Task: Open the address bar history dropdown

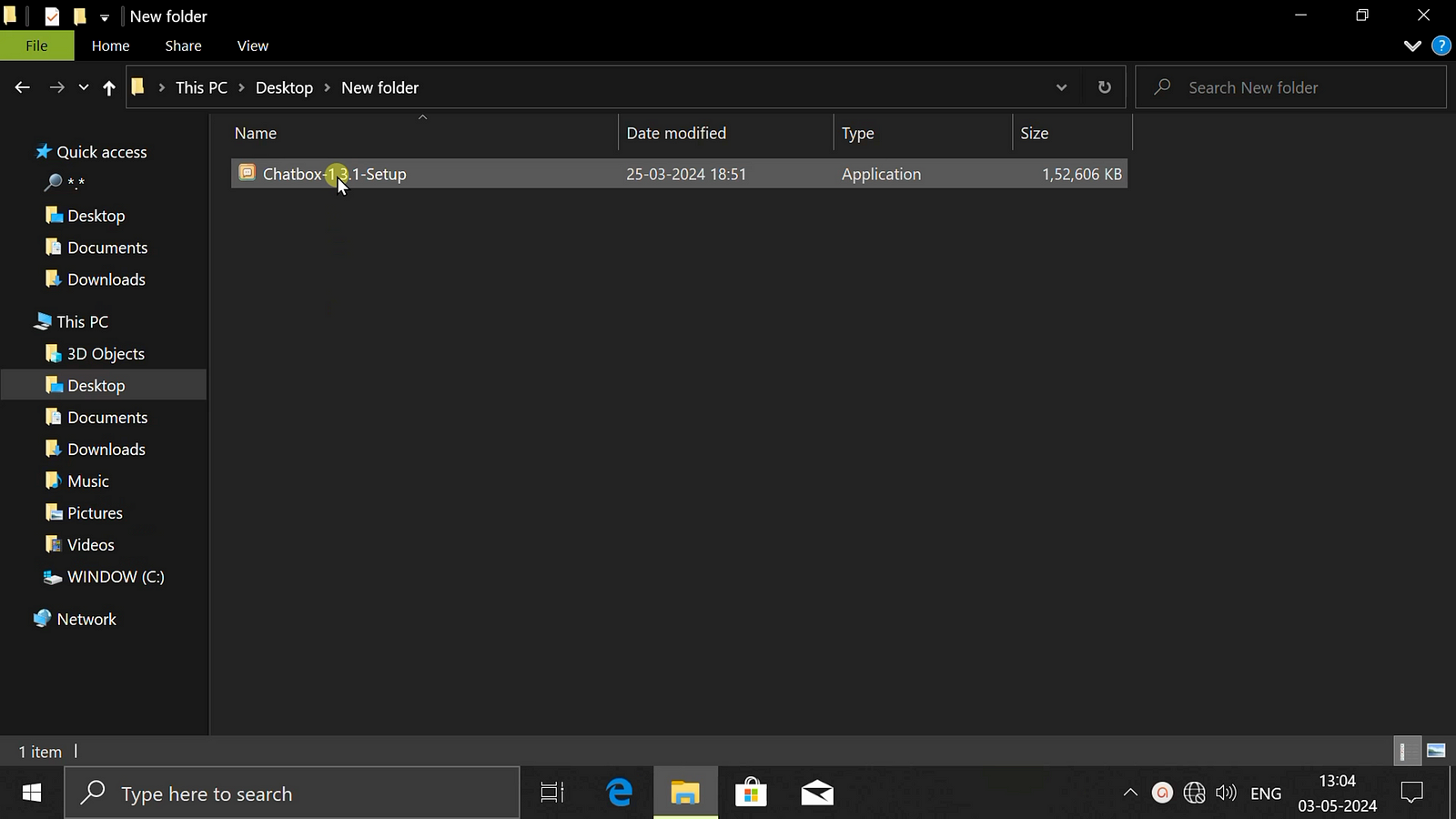Action: point(1061,87)
